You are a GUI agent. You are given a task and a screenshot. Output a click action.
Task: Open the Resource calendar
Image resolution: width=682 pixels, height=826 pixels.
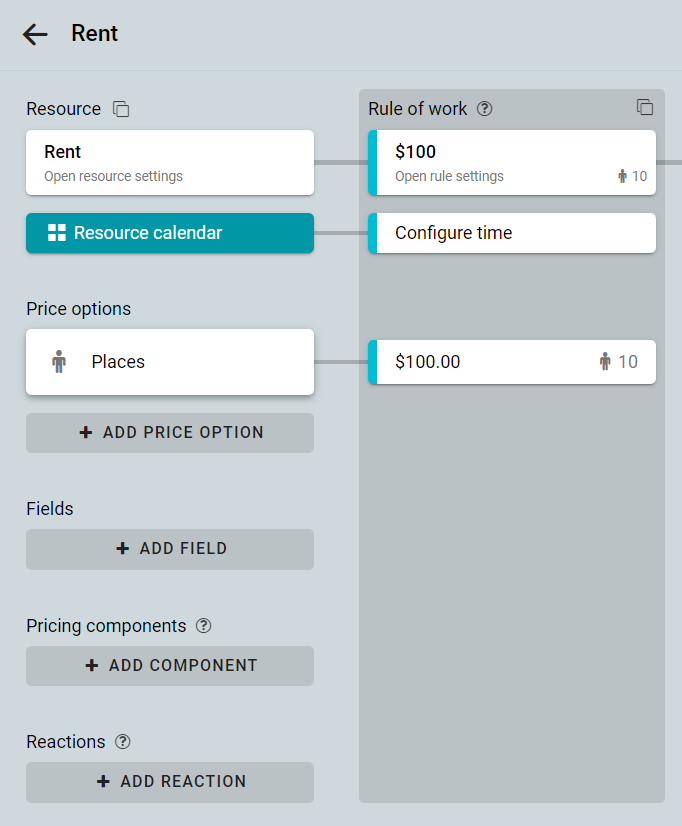coord(170,233)
